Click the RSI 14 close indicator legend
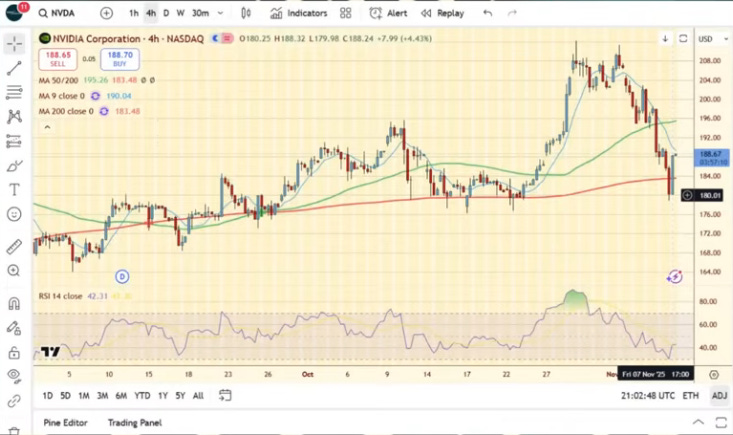 point(60,296)
